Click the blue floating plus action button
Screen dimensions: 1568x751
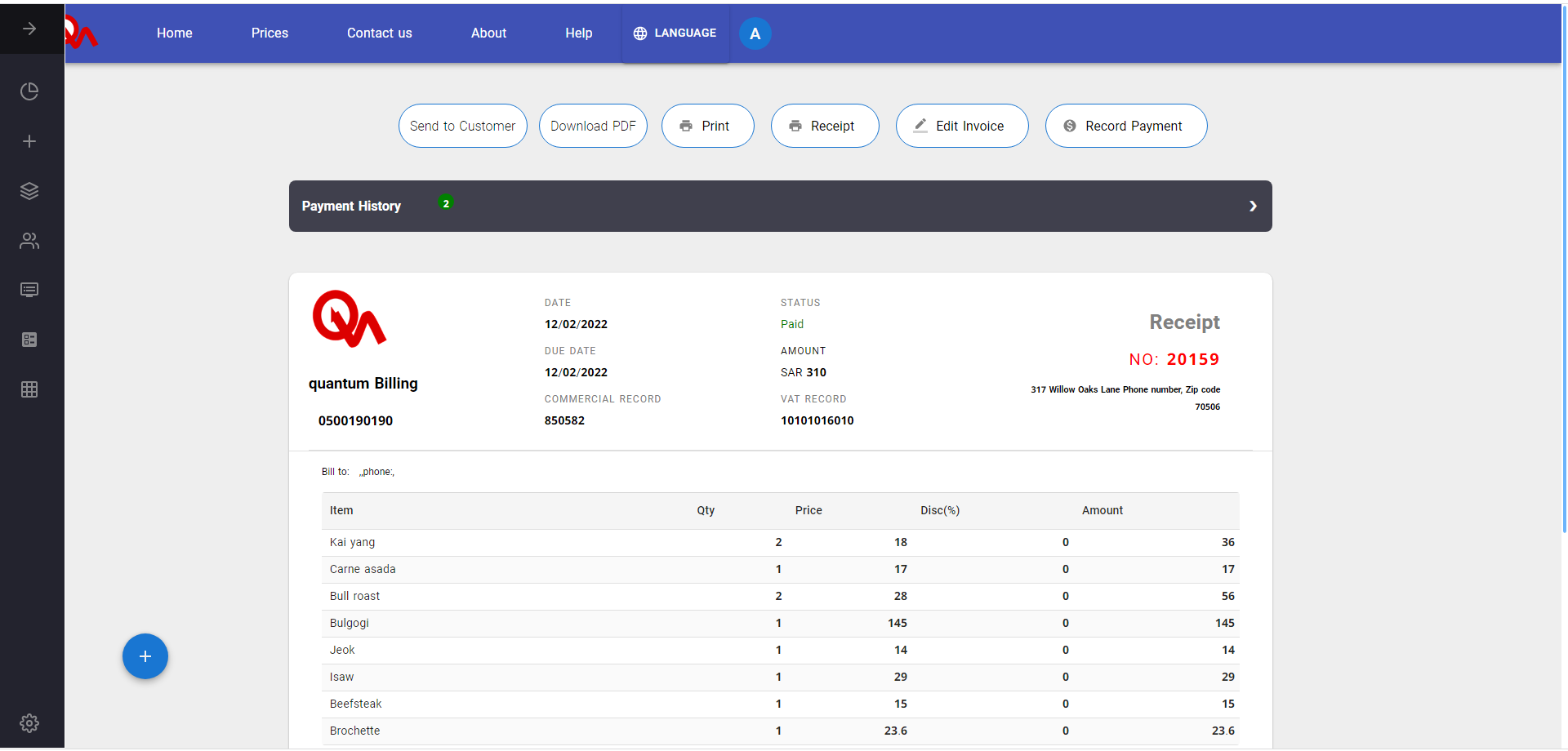click(145, 656)
